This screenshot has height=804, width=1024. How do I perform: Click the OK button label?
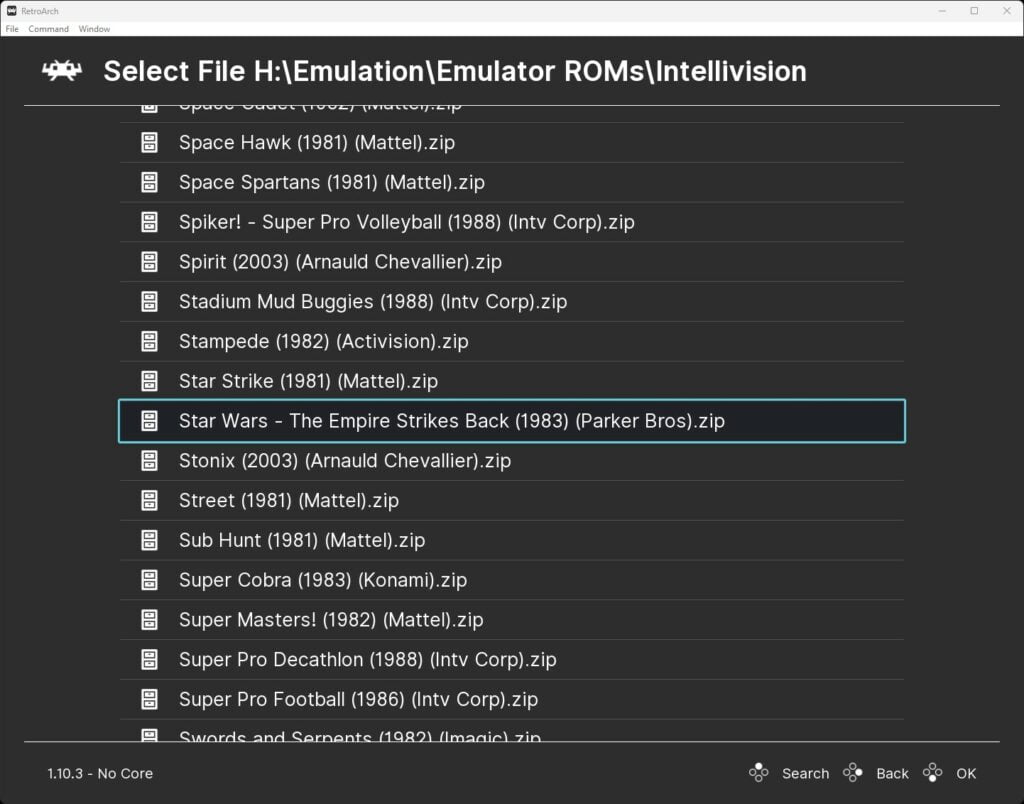[966, 773]
